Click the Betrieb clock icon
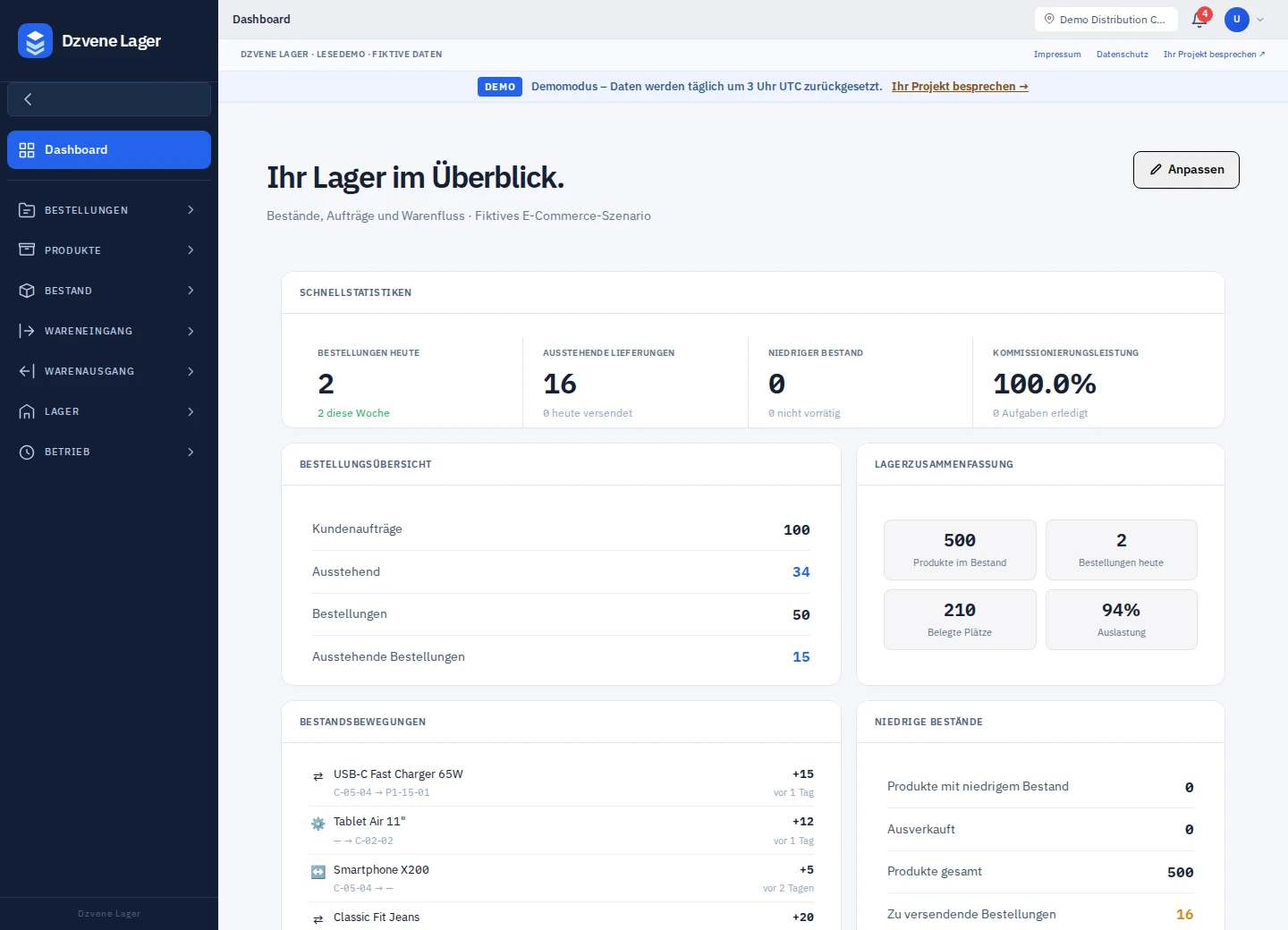The height and width of the screenshot is (930, 1288). coord(27,452)
